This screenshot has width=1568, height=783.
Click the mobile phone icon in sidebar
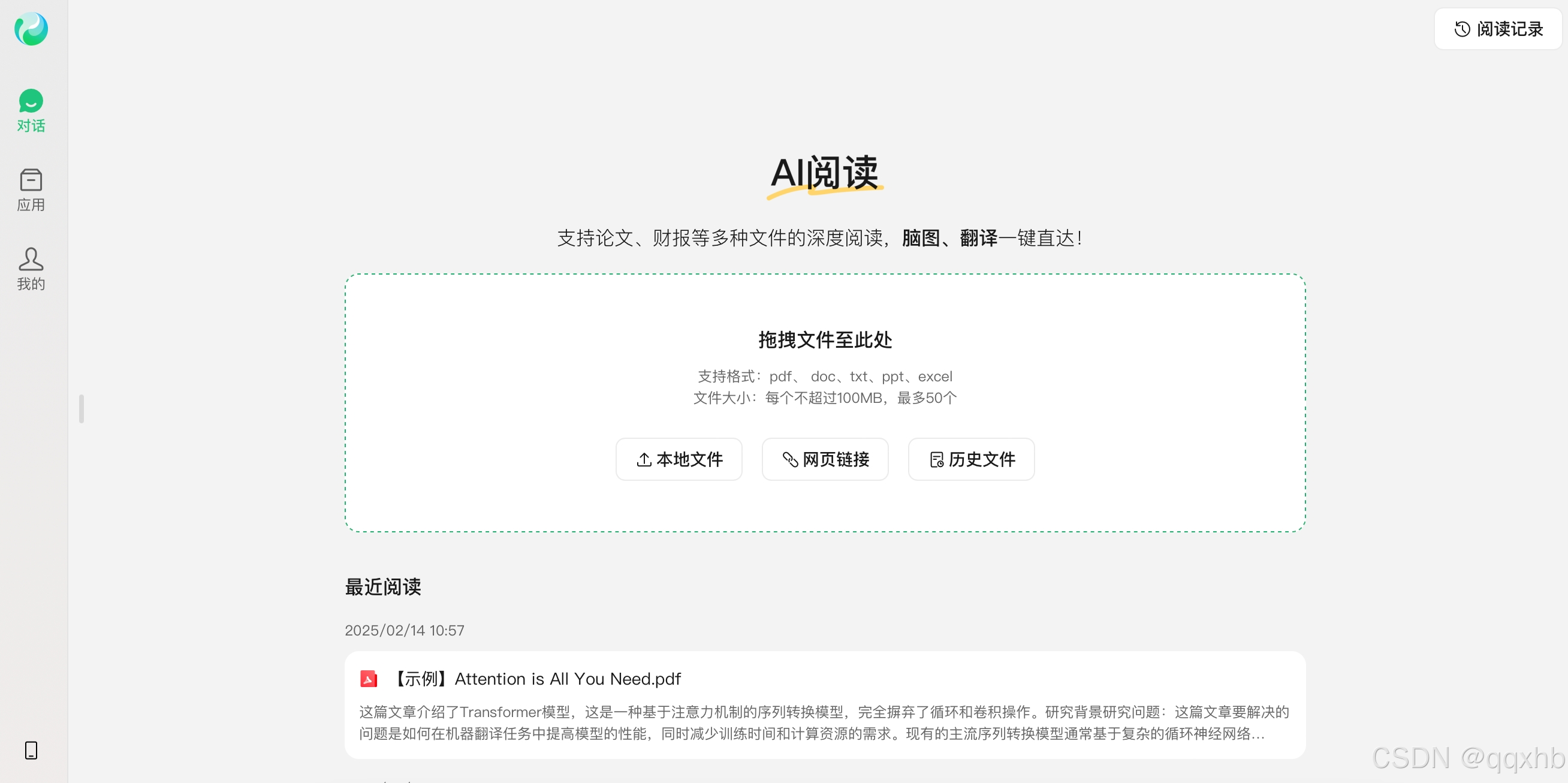[x=31, y=749]
